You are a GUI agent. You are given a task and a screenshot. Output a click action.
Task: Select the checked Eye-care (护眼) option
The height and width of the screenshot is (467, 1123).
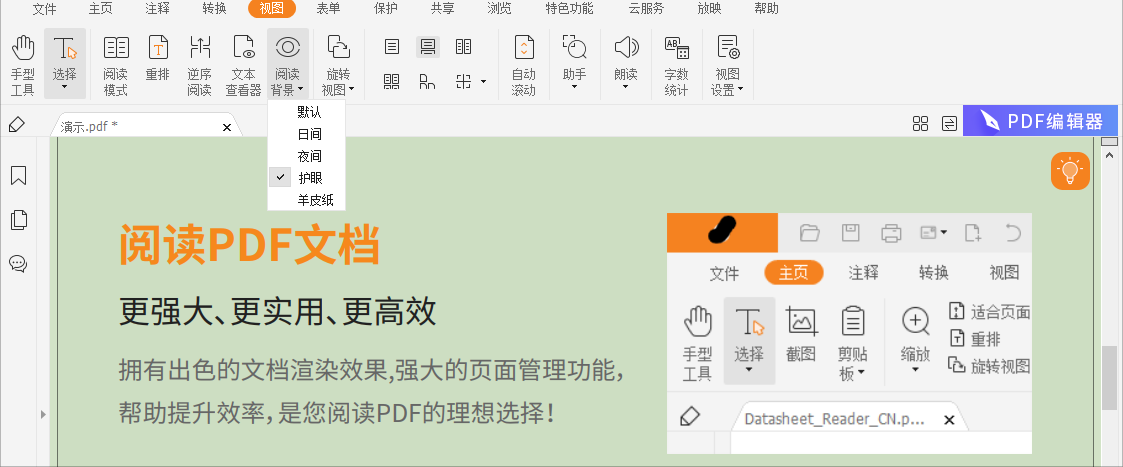pyautogui.click(x=309, y=178)
